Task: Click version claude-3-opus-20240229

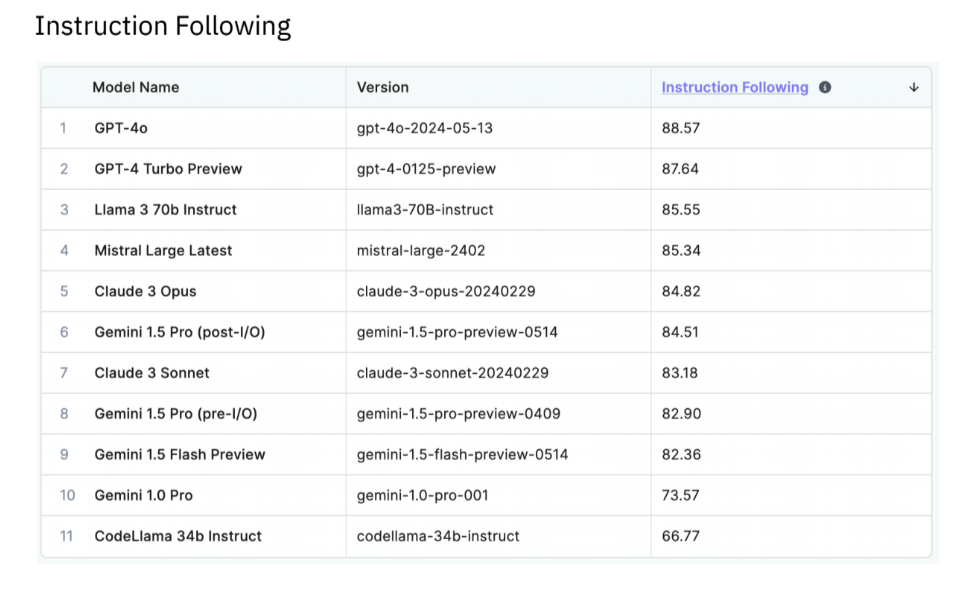Action: pos(446,291)
